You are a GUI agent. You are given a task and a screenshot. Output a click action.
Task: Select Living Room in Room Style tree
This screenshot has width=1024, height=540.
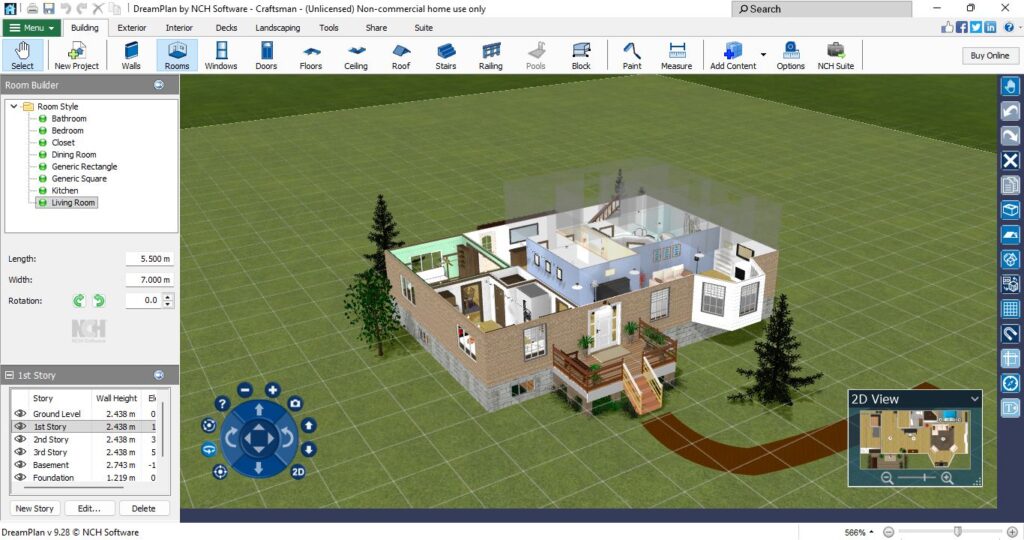(73, 202)
